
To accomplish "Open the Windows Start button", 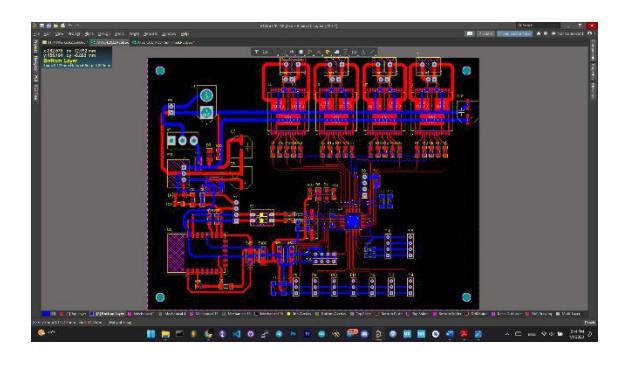I will [151, 334].
